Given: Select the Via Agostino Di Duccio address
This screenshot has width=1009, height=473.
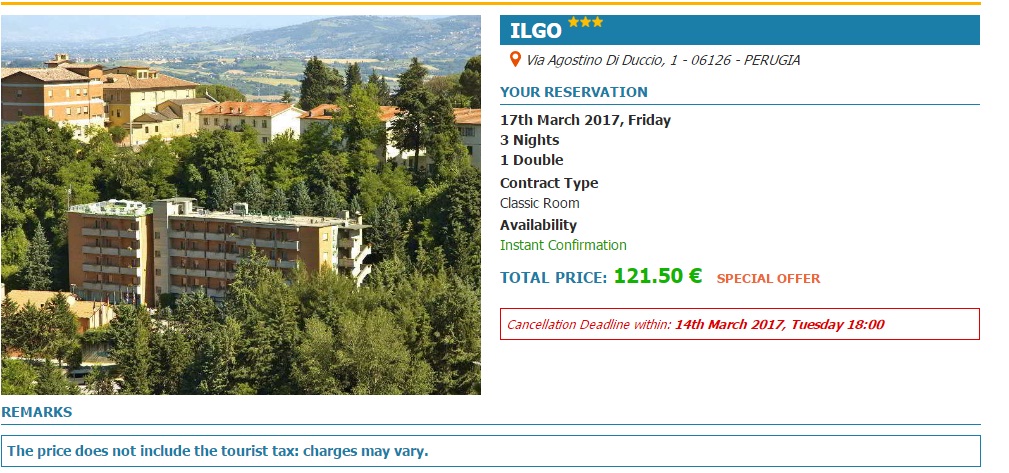Looking at the screenshot, I should (x=662, y=60).
